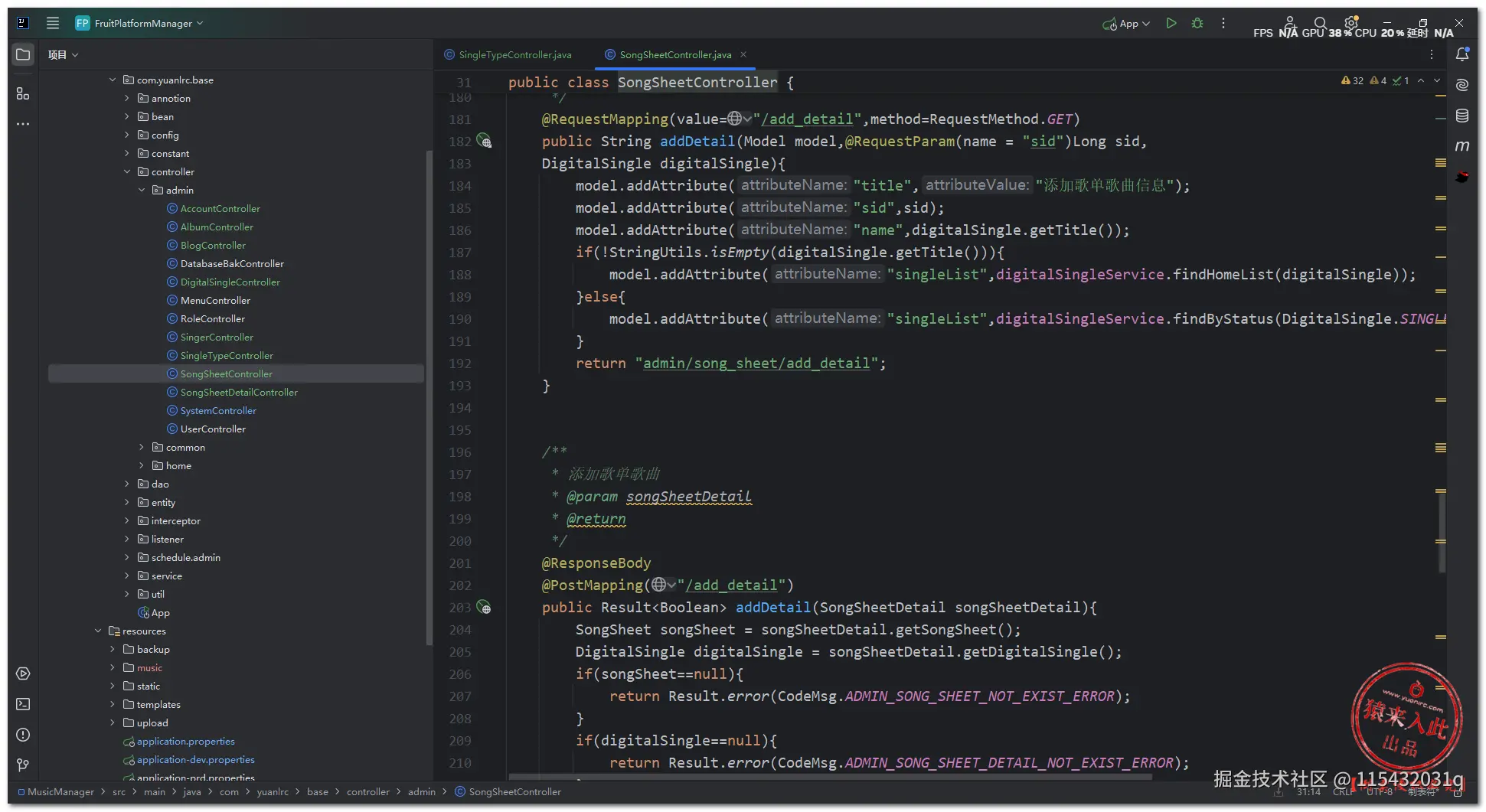Screen dimensions: 1486x812
Task: Click the project tree vertical scrollbar
Action: pyautogui.click(x=429, y=398)
